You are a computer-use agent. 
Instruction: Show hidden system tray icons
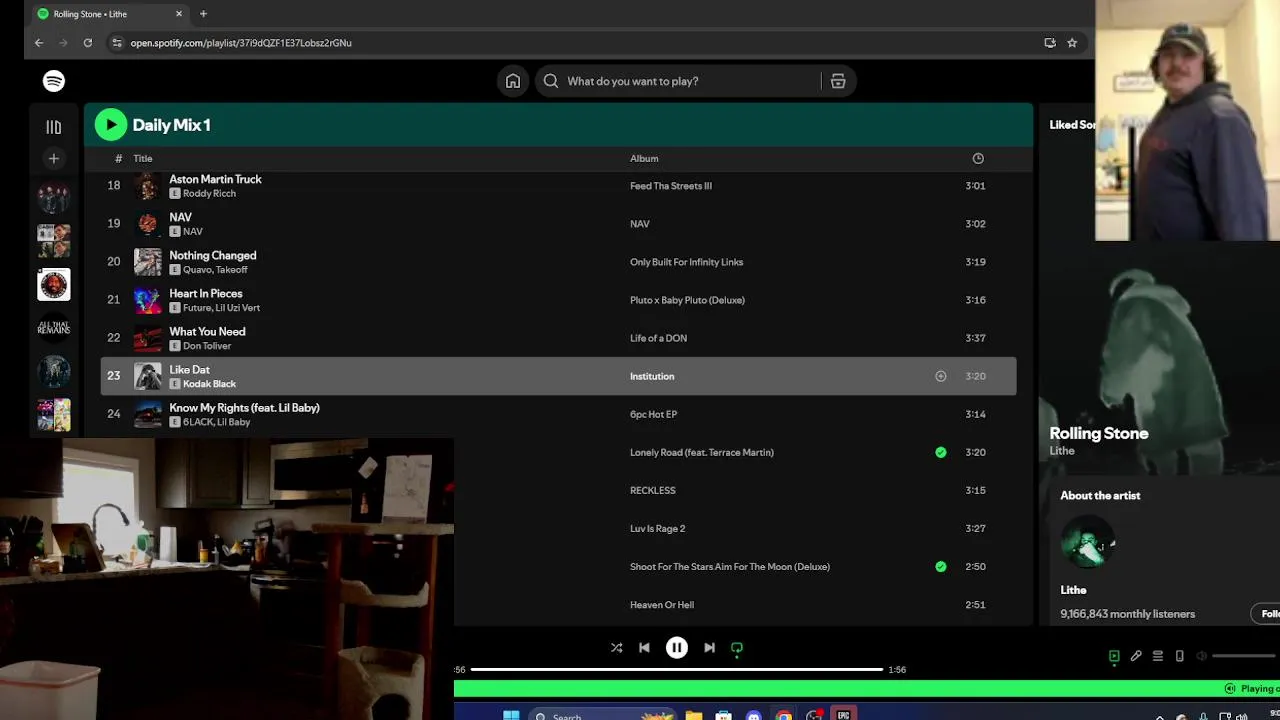coord(1160,716)
